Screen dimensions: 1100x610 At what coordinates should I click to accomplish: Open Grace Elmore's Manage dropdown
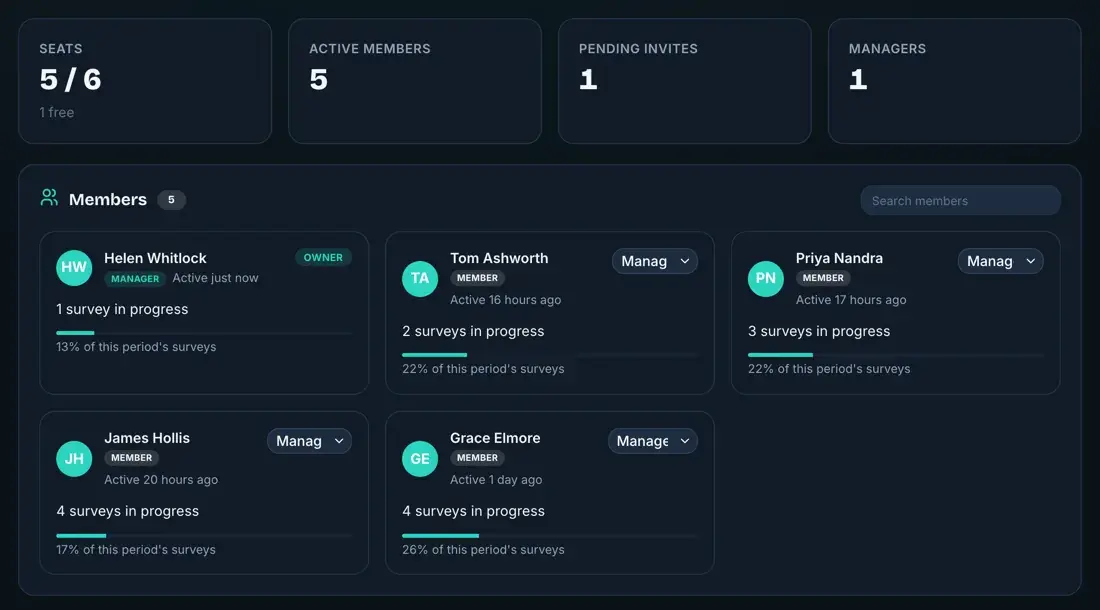[x=652, y=441]
